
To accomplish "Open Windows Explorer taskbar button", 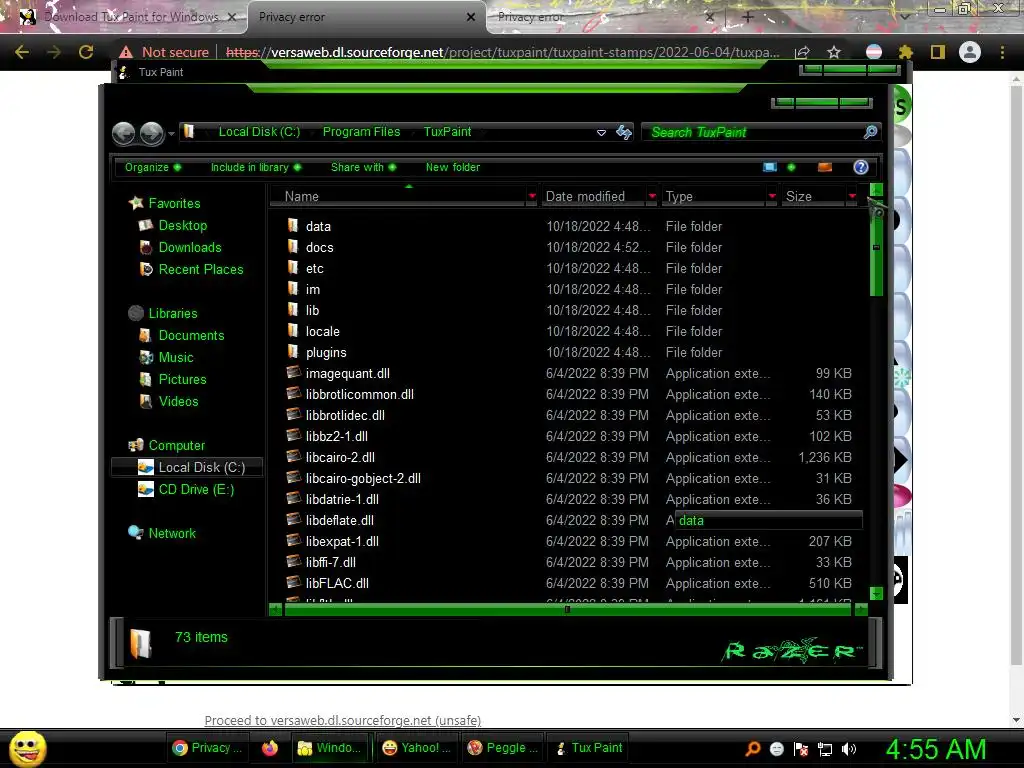I will [330, 748].
